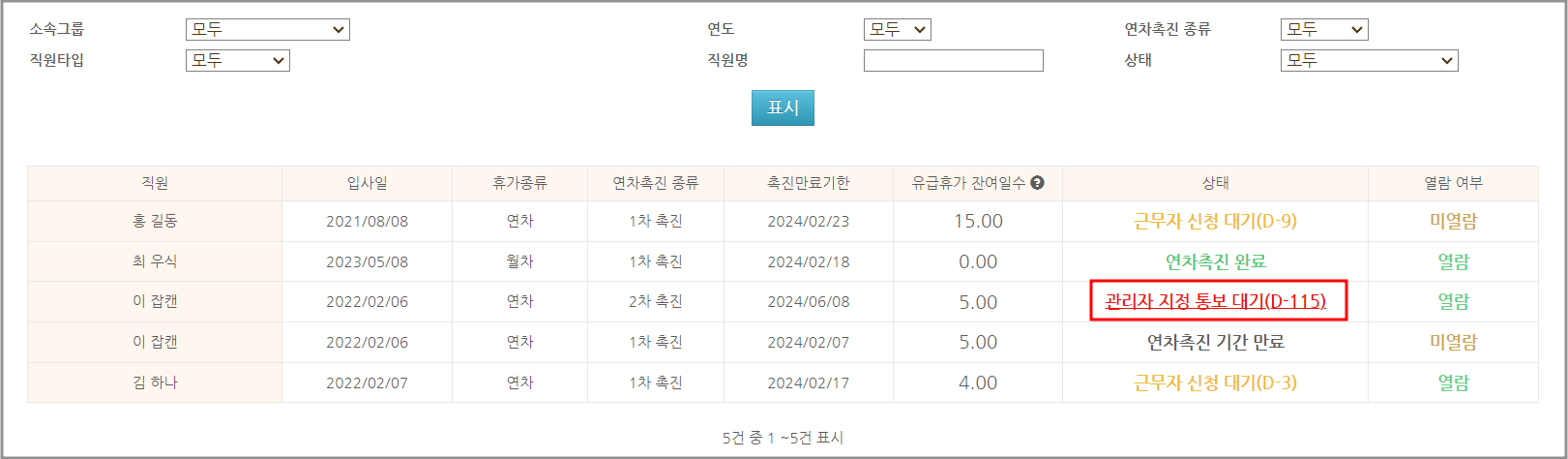Open the 연도 dropdown

click(x=897, y=30)
